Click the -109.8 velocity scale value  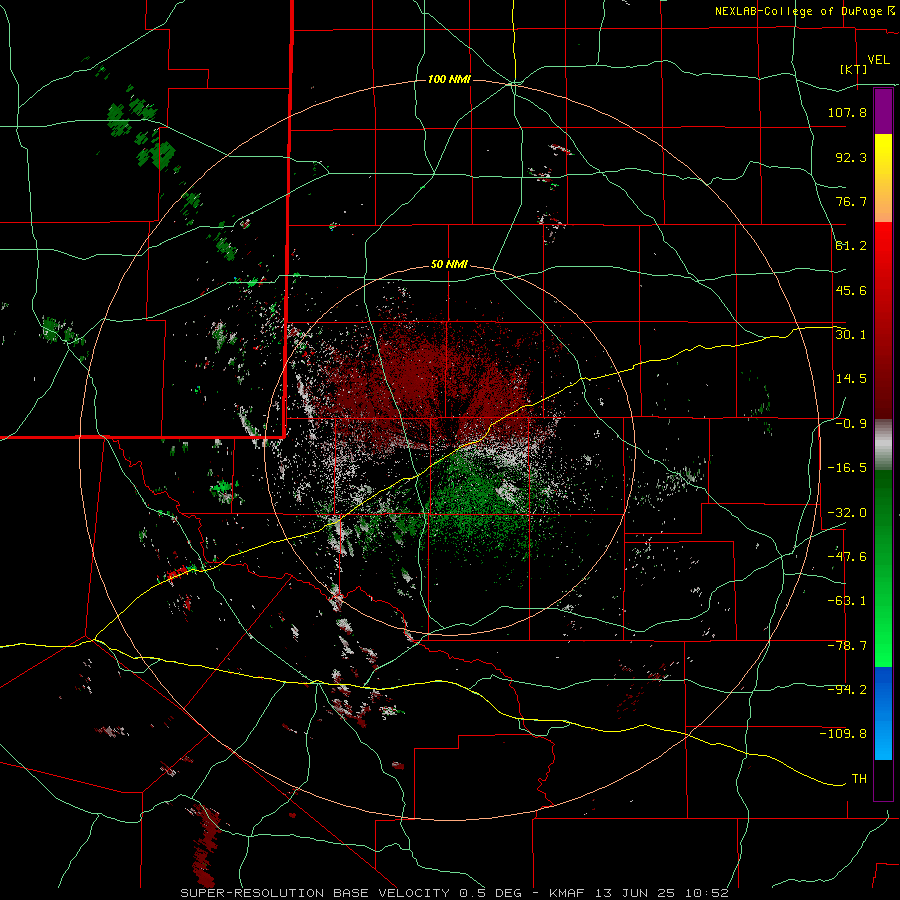click(x=843, y=734)
